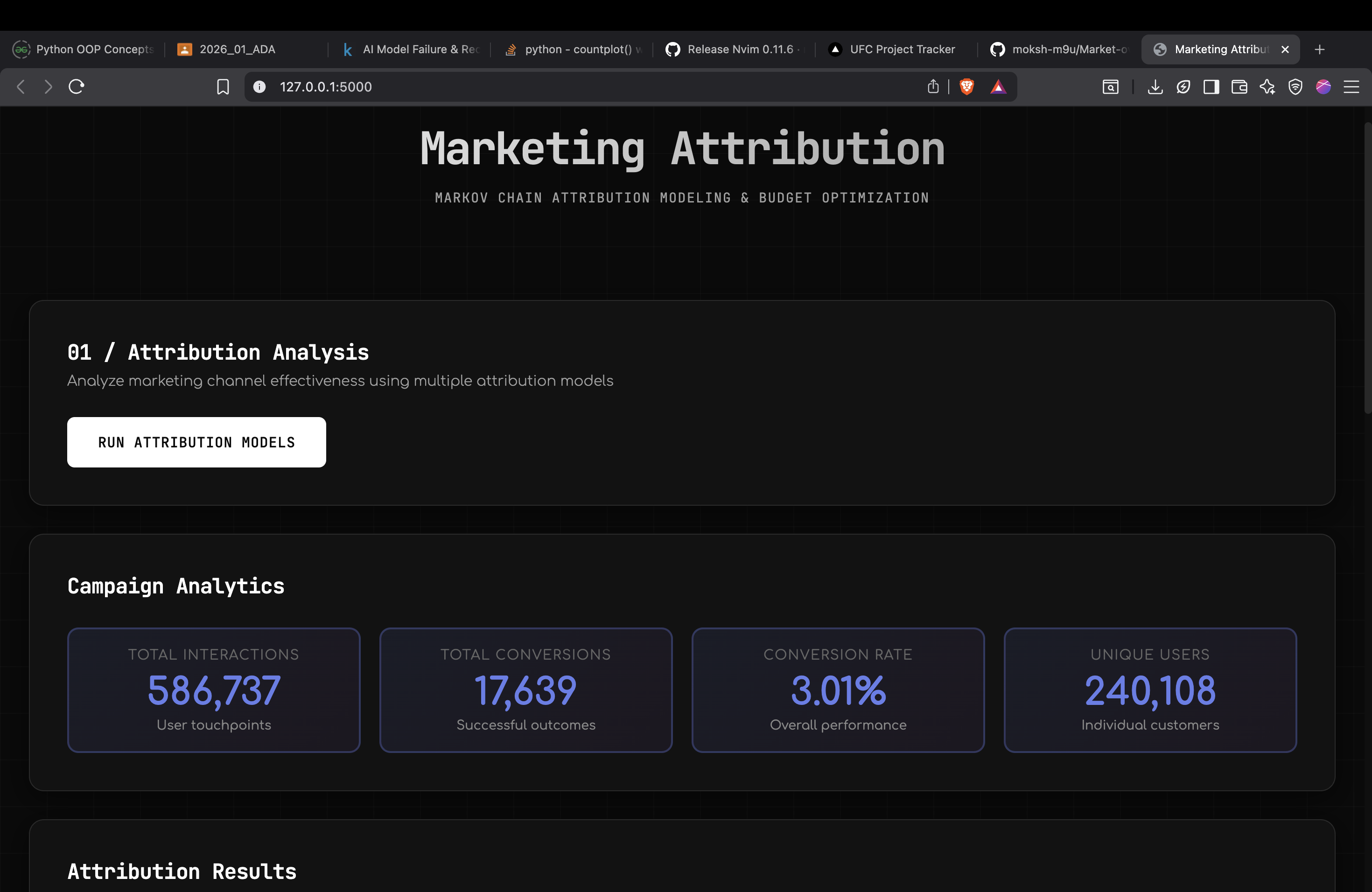
Task: Click the Brave VPN shield icon
Action: (x=1295, y=87)
